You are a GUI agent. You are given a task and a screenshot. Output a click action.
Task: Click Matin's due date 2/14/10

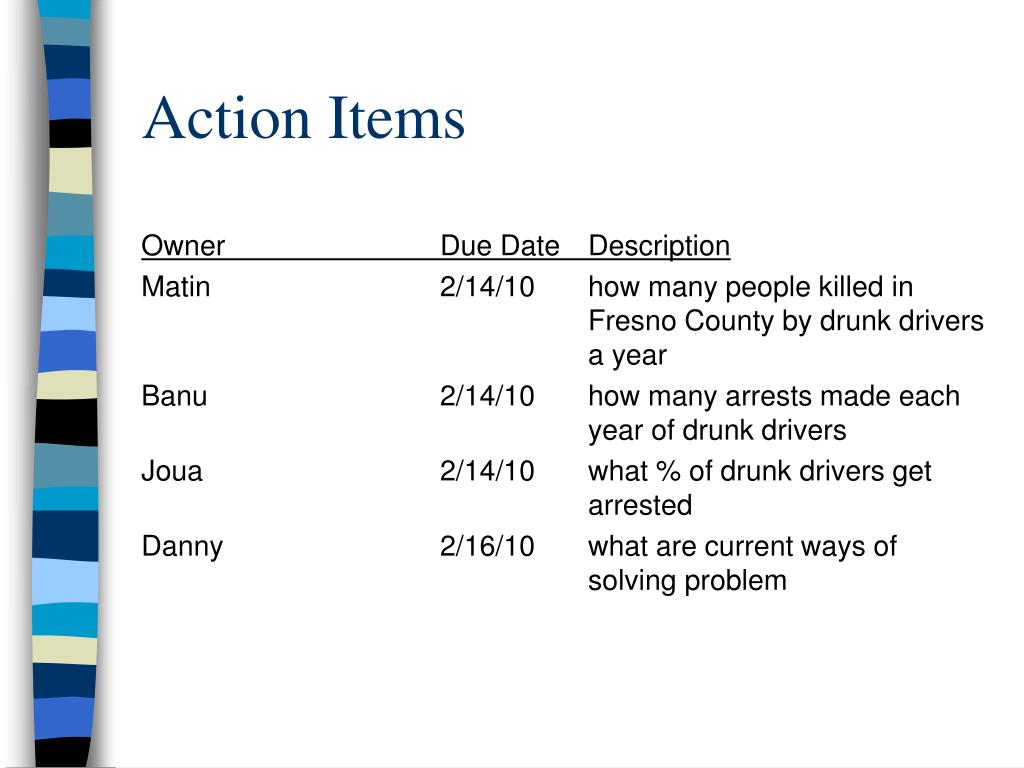coord(487,287)
